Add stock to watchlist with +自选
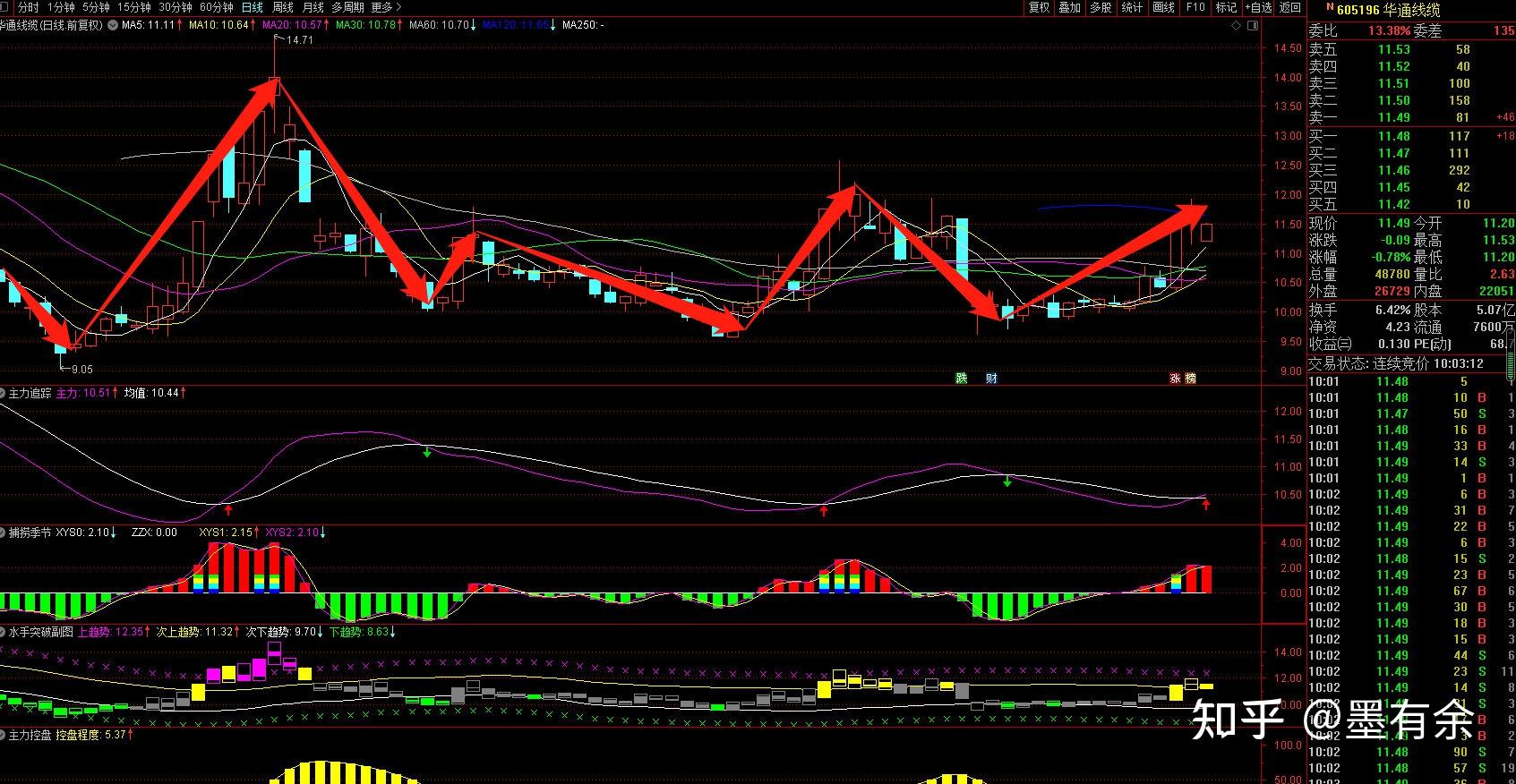This screenshot has width=1516, height=784. (1258, 7)
